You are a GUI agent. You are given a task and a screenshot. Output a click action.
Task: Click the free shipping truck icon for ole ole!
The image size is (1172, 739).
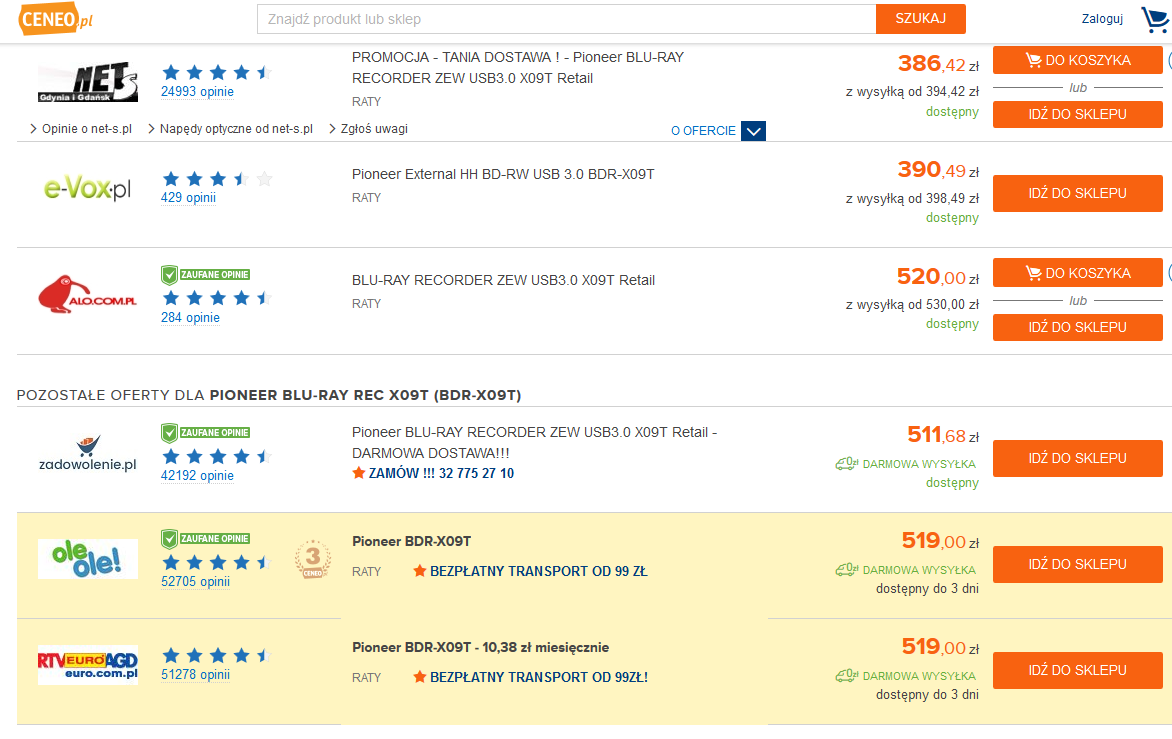point(847,570)
